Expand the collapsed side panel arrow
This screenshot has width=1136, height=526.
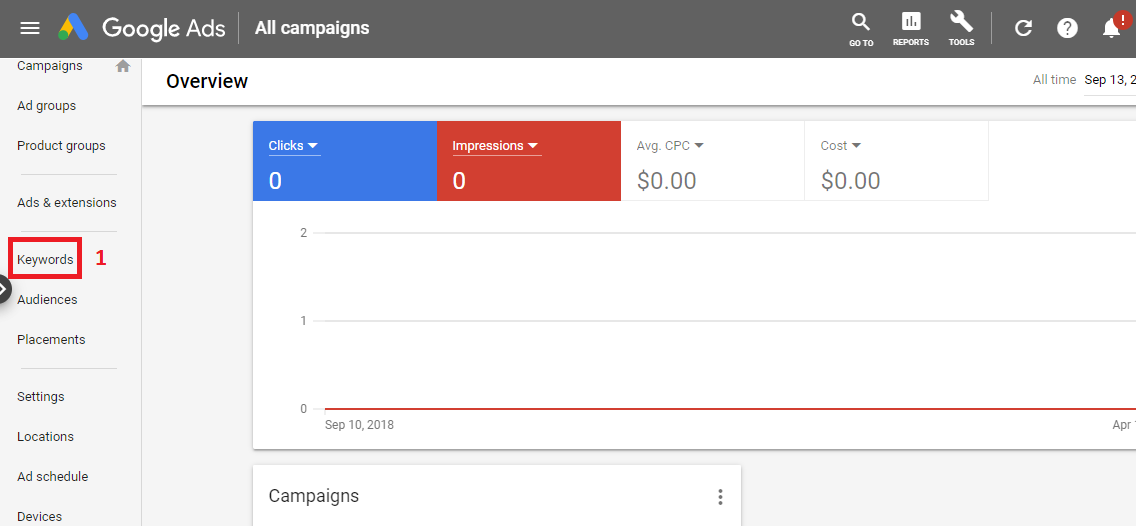[x=4, y=289]
